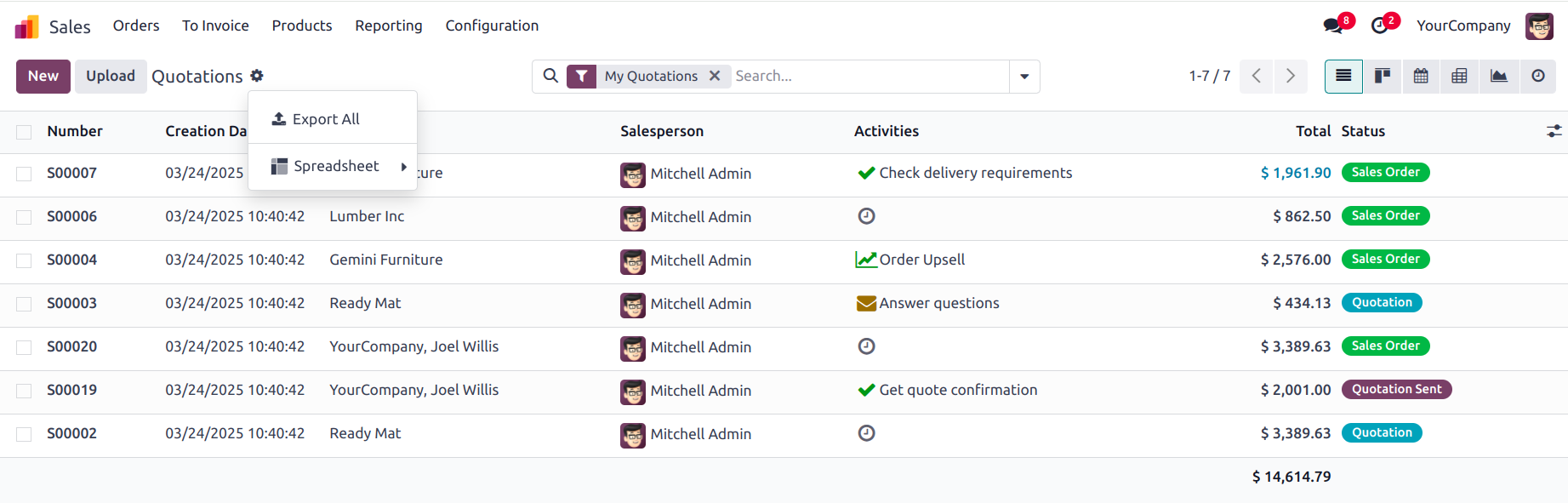Remove the My Quotations filter
The image size is (1568, 503).
tap(715, 76)
